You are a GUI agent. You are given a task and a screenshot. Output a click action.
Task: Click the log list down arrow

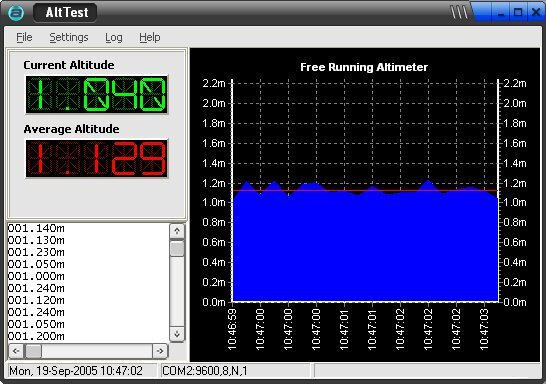[x=177, y=334]
